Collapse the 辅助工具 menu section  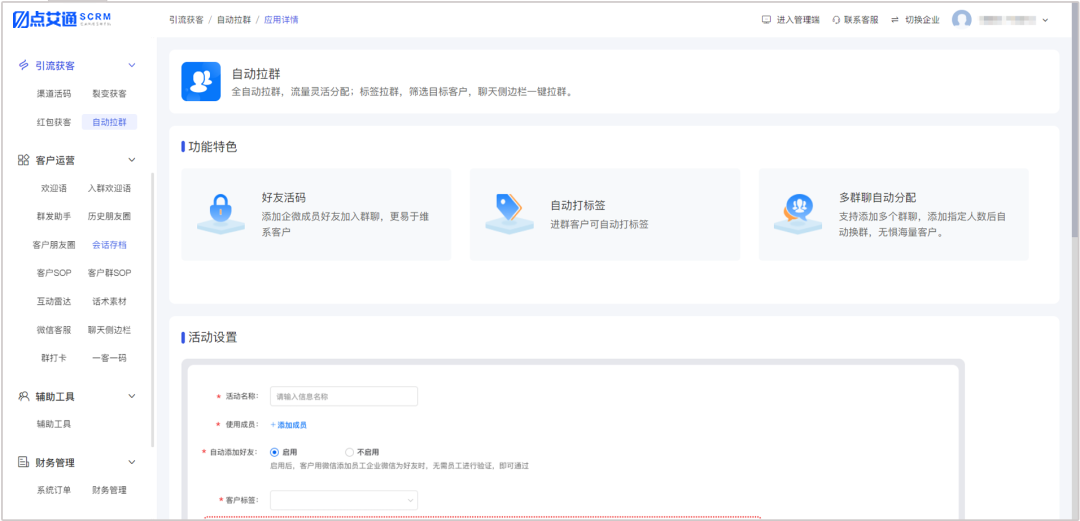[132, 396]
